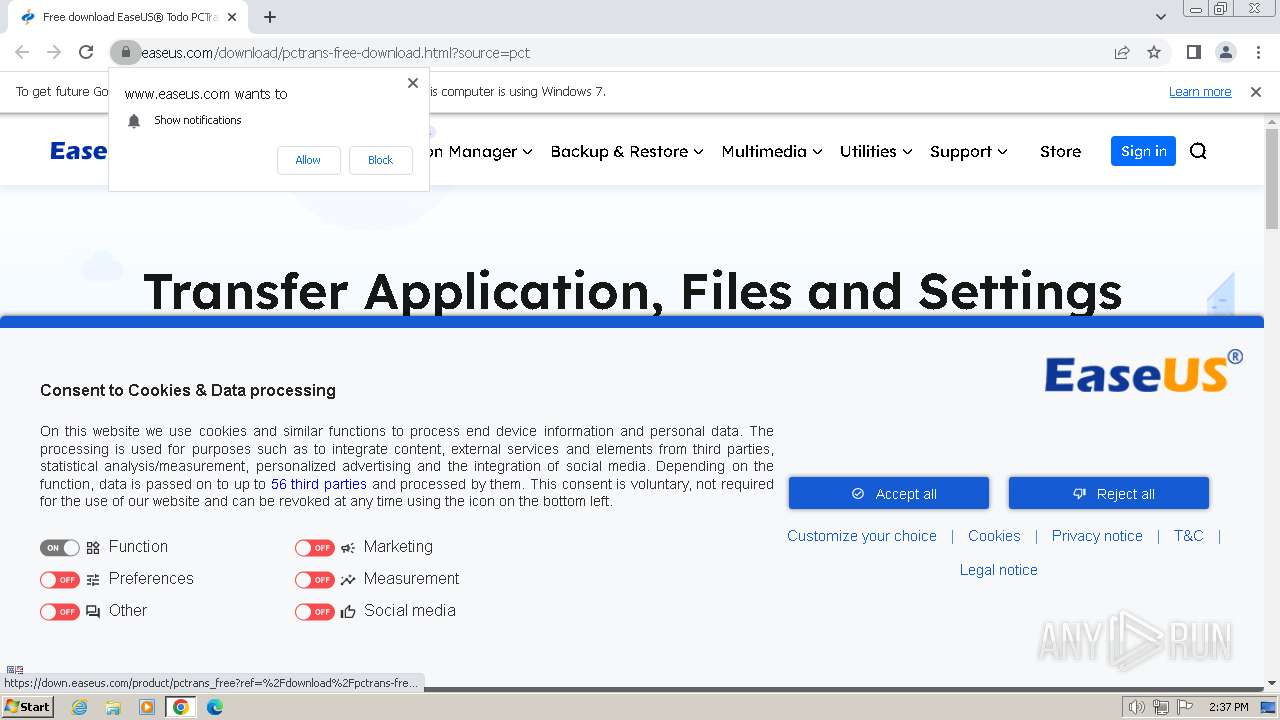
Task: Click Accept all cookies
Action: [x=889, y=493]
